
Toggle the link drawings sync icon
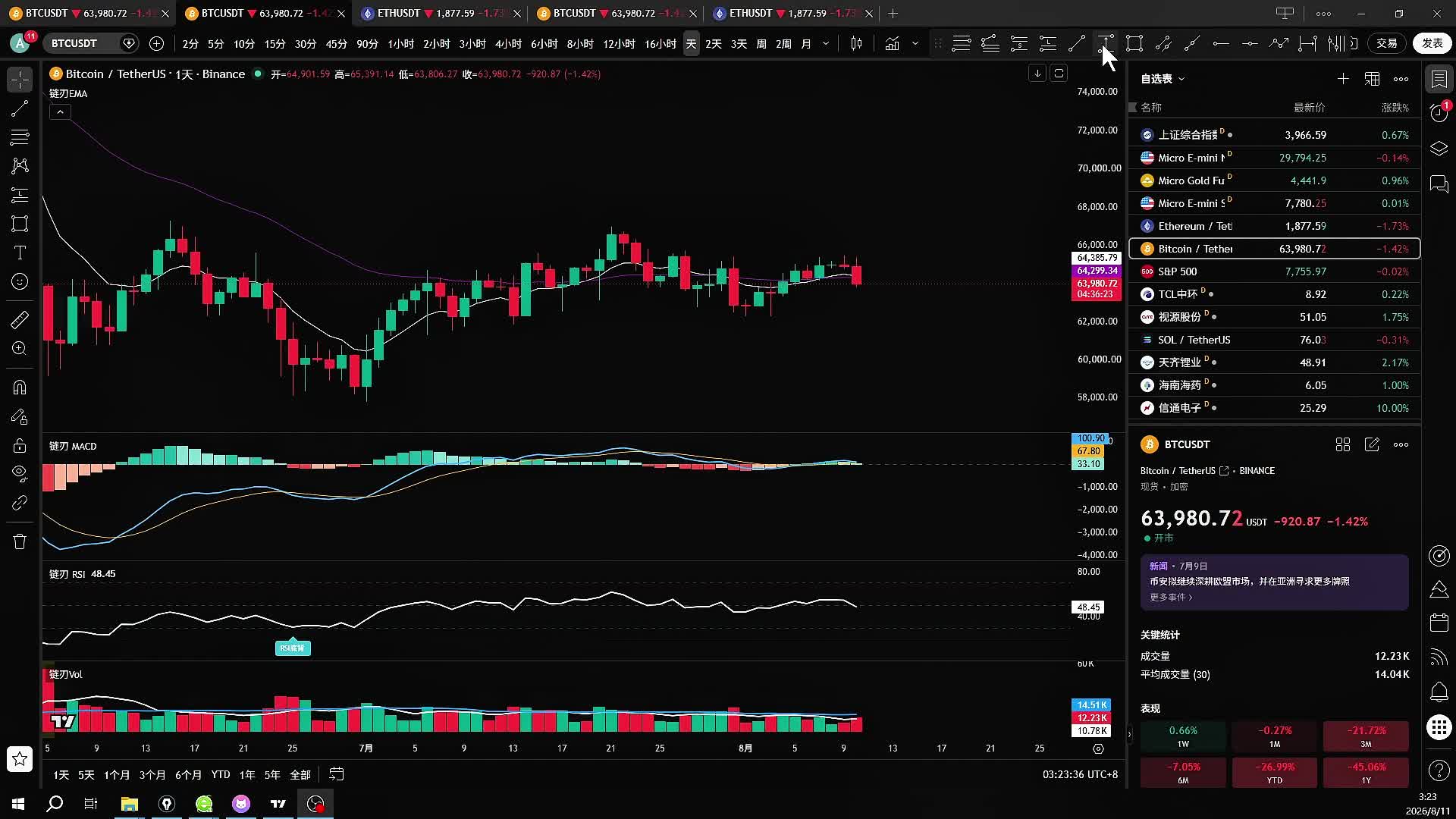[20, 503]
